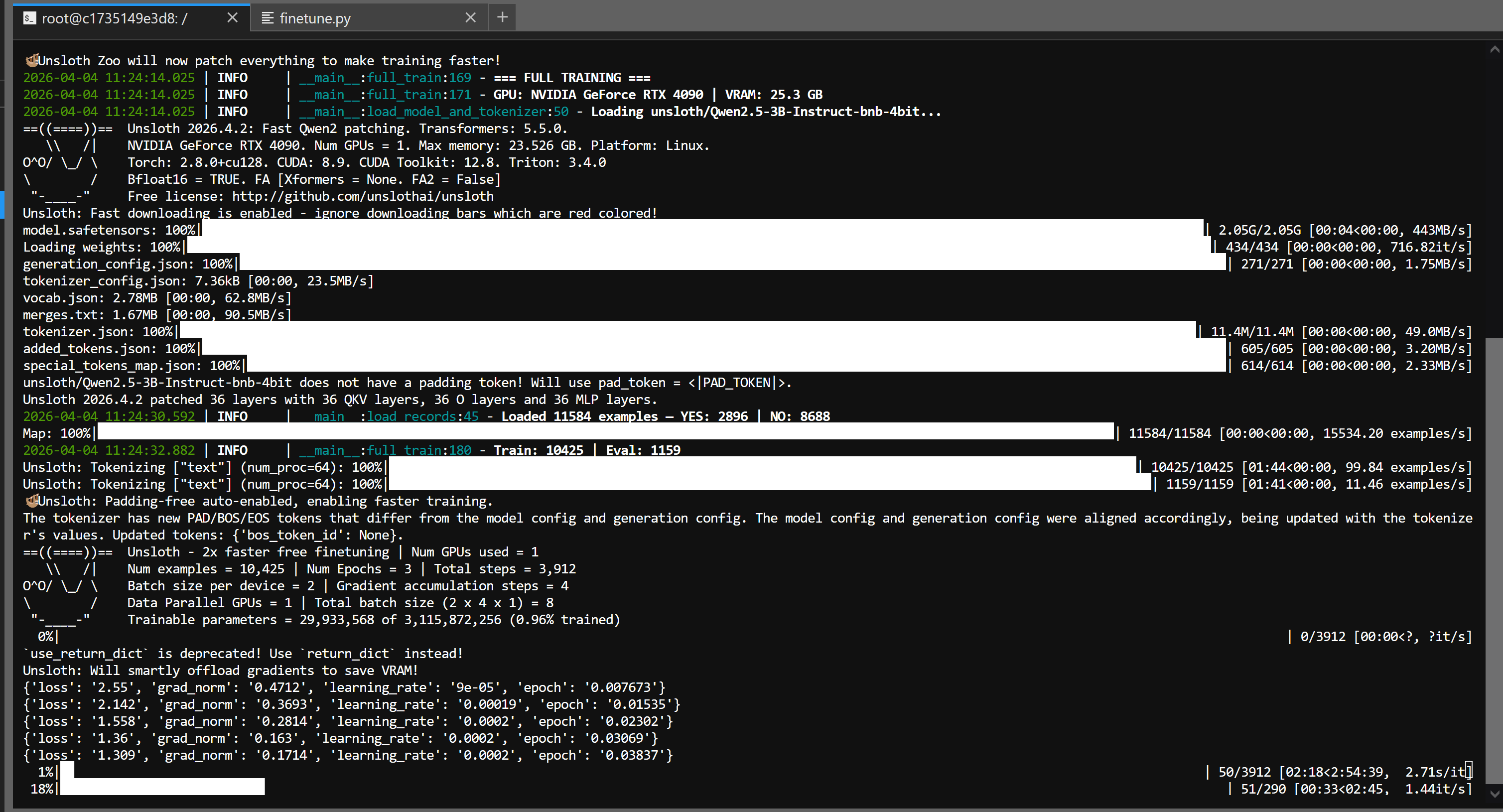Screen dimensions: 1503x812
Task: Select the root@c1735149e3d8 terminal tab
Action: pos(115,18)
